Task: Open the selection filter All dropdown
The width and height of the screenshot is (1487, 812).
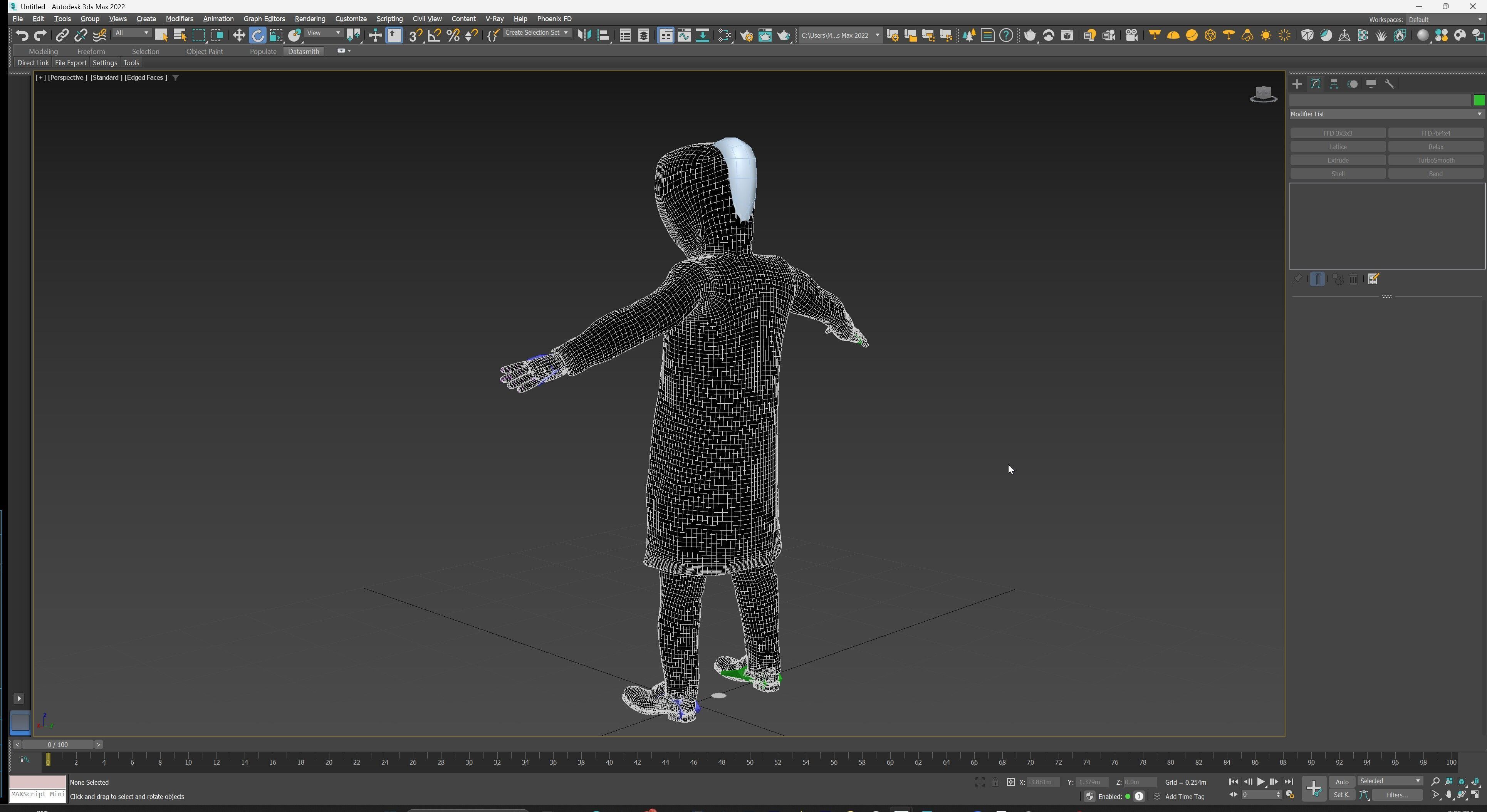Action: point(132,33)
